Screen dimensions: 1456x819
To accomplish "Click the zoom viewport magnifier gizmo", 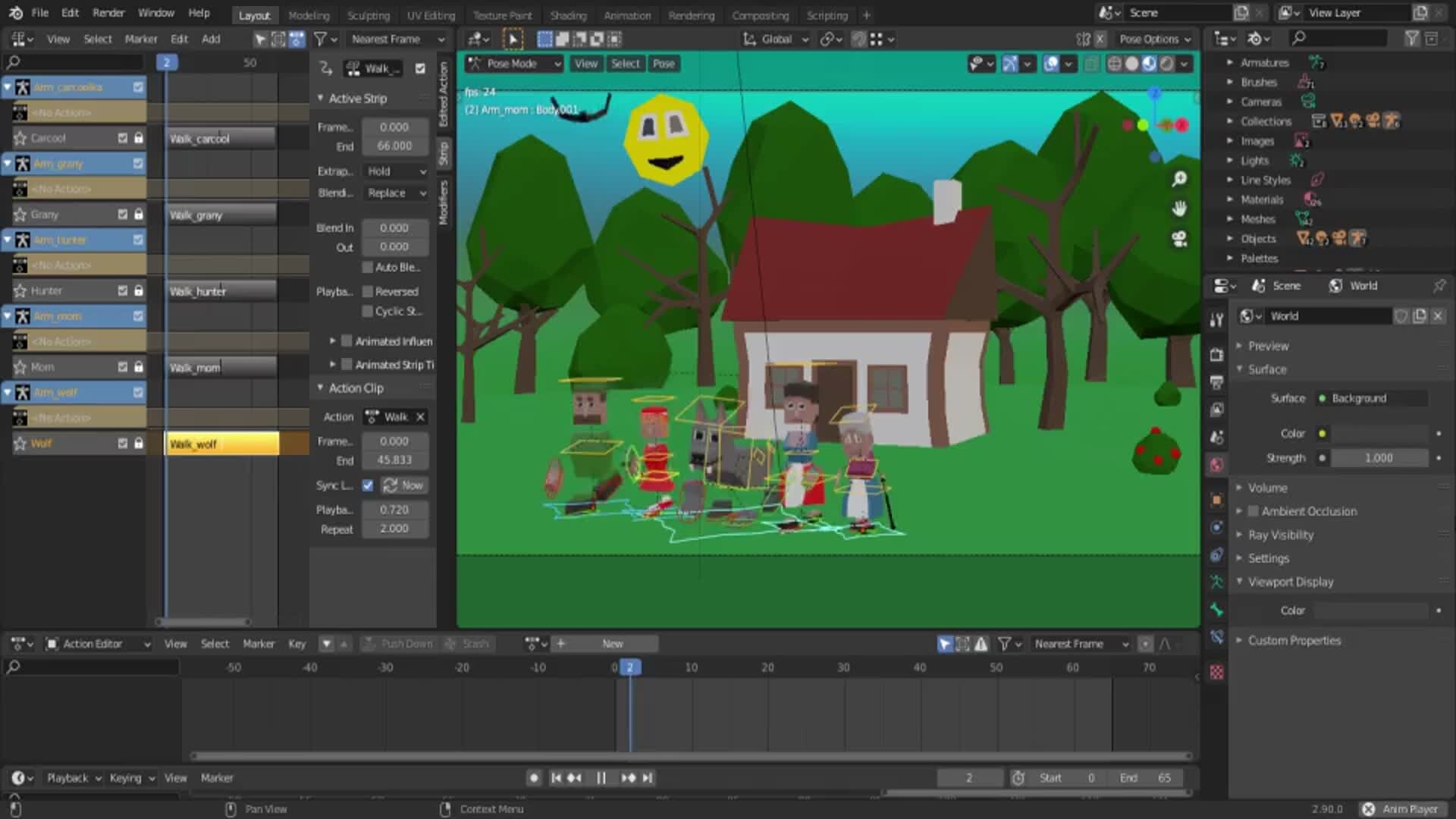I will coord(1179,179).
